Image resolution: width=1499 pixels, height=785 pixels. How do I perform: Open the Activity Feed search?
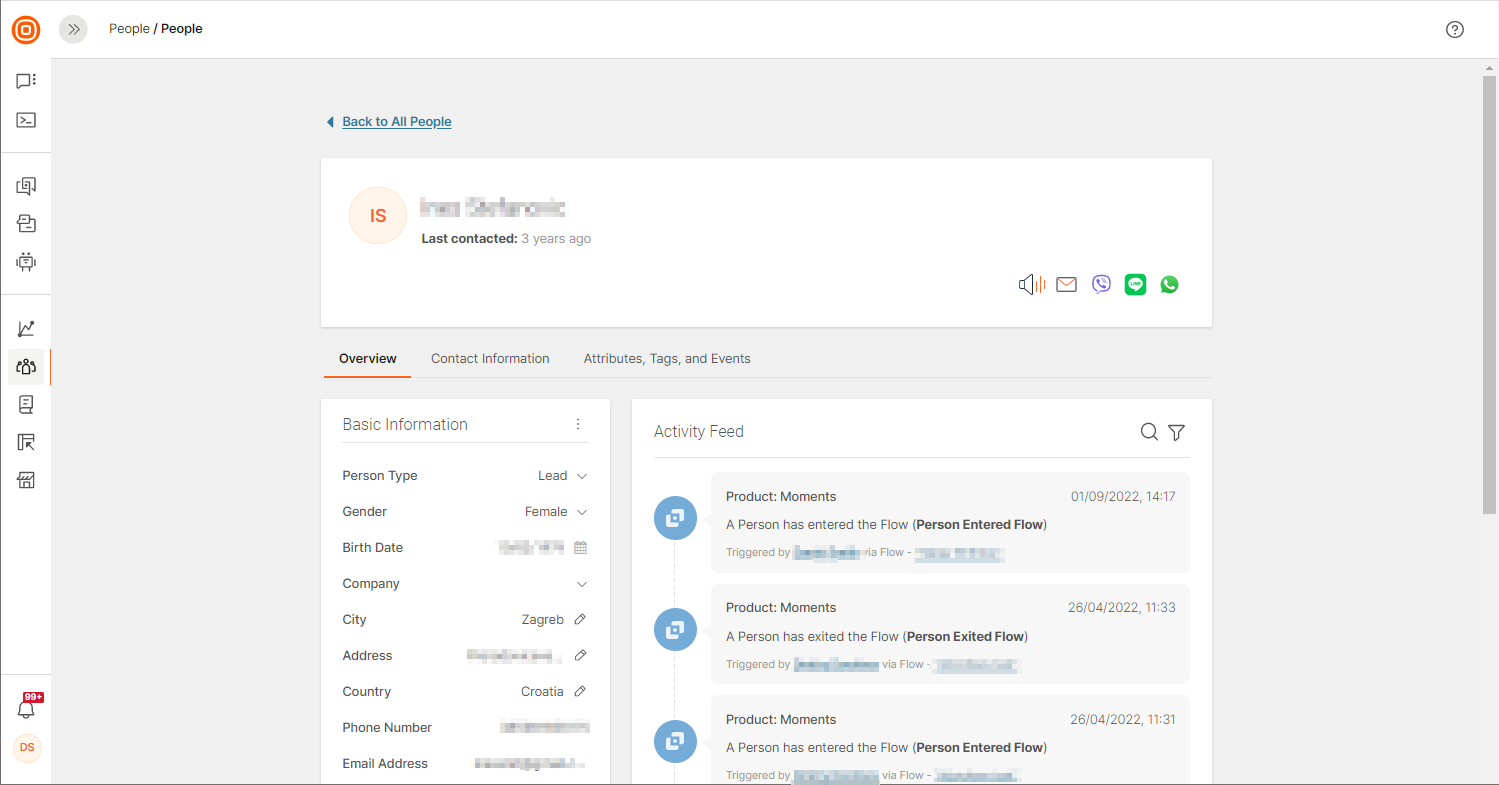1149,432
